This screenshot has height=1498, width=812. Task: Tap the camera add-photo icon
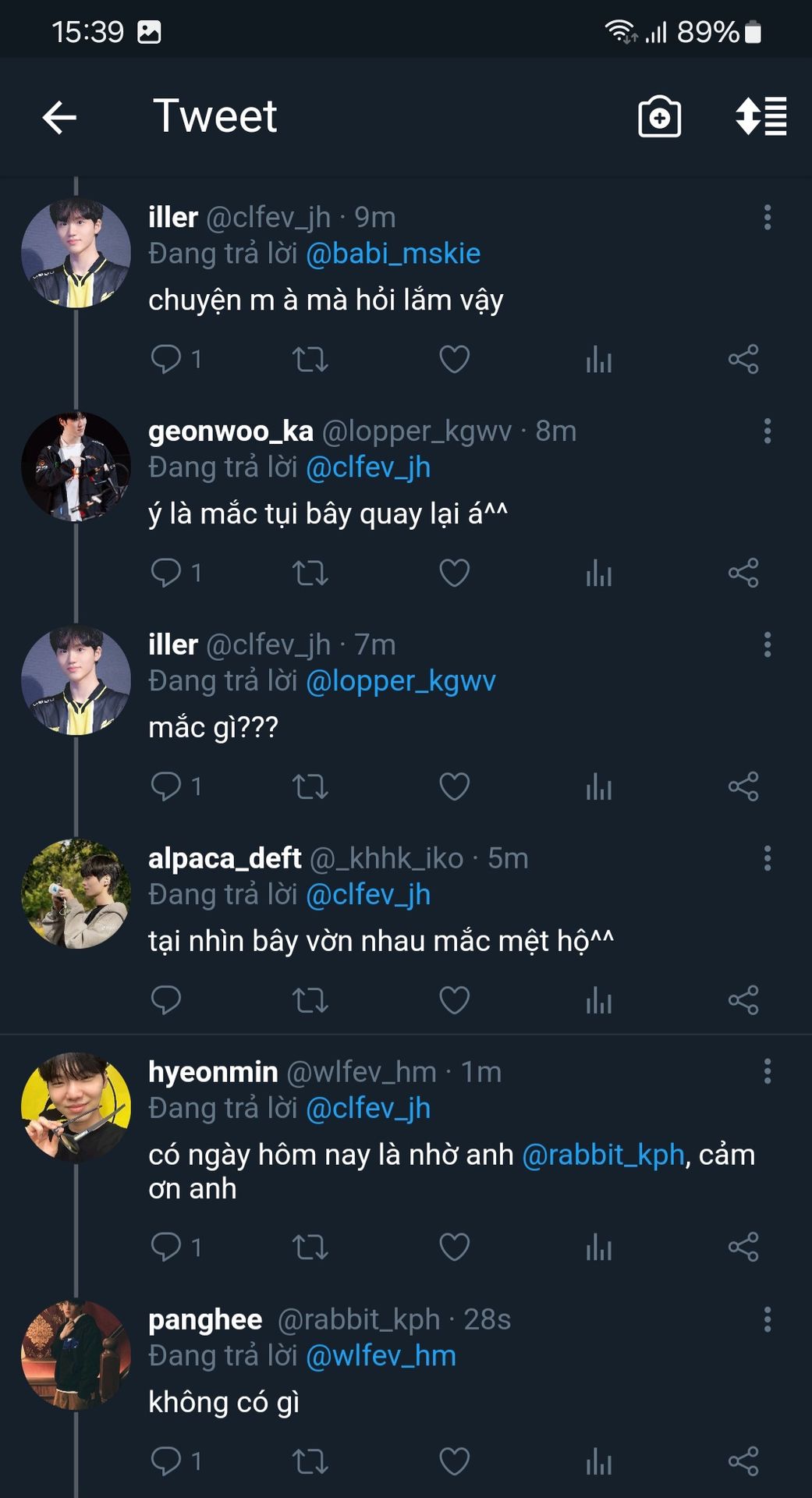(659, 117)
